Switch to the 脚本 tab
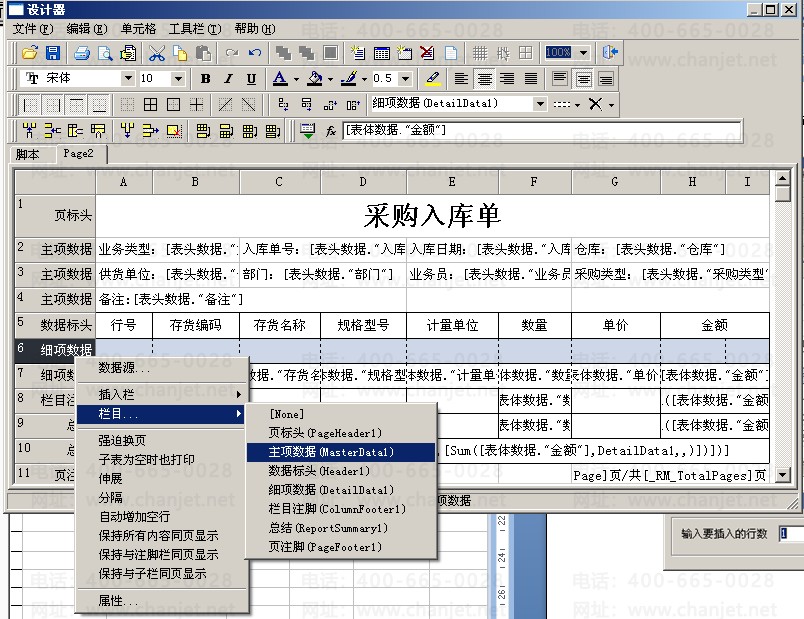Image resolution: width=804 pixels, height=619 pixels. coord(27,154)
